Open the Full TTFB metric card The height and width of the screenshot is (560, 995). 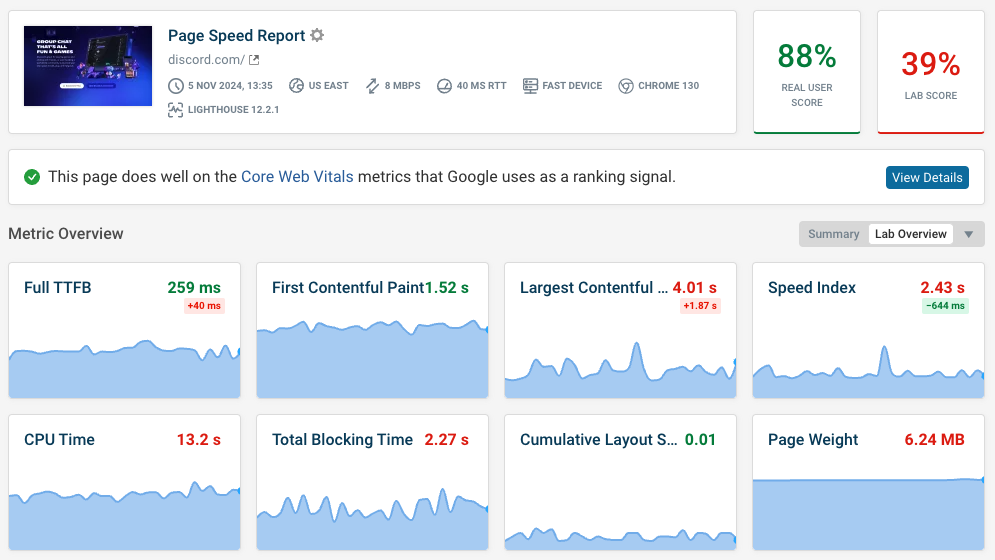point(124,330)
